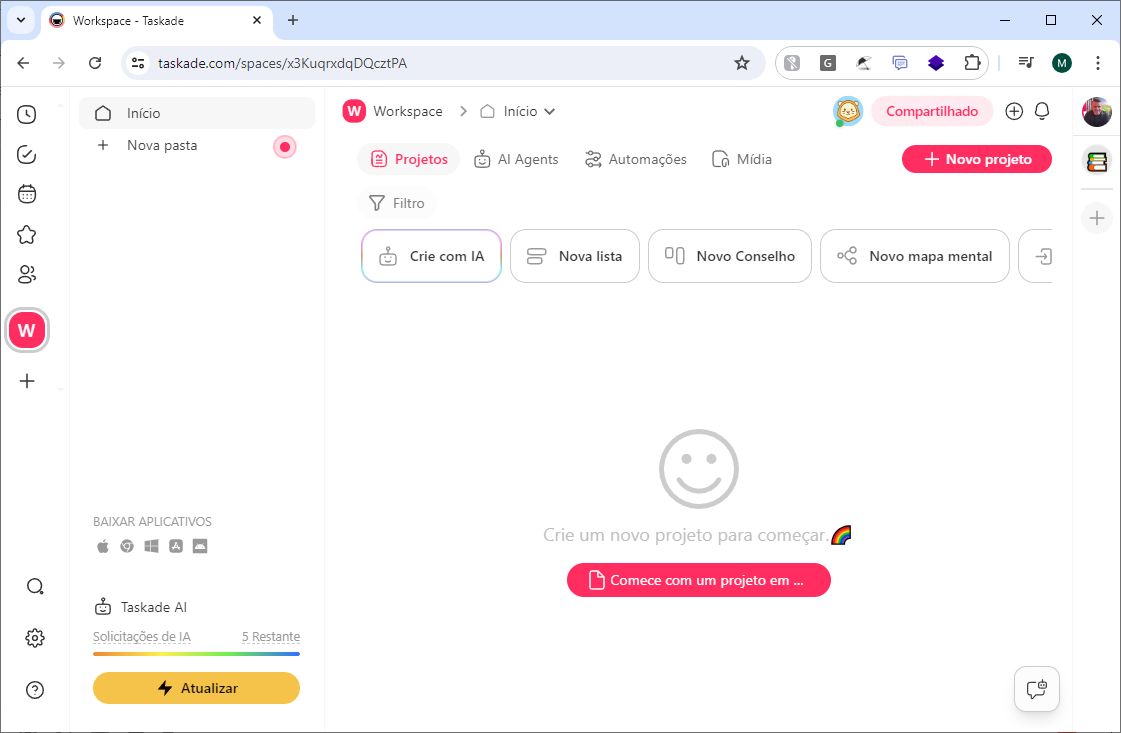Viewport: 1121px width, 733px height.
Task: Go back to the previous page
Action: point(24,63)
